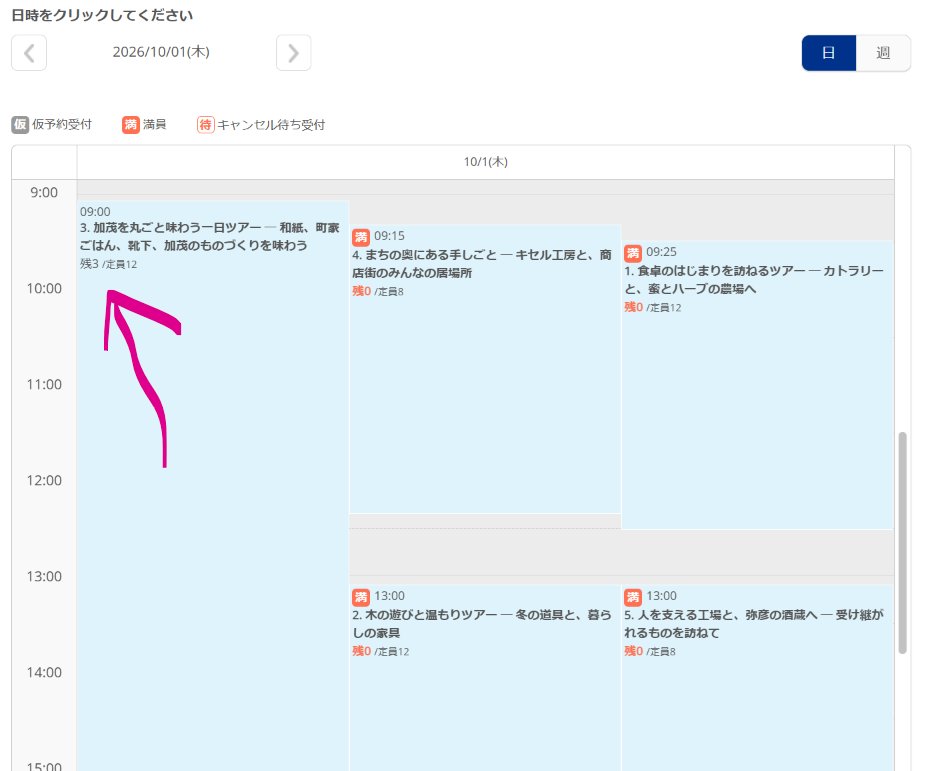931x771 pixels.
Task: Click the vertical scrollbar thumb of calendar
Action: coord(902,542)
